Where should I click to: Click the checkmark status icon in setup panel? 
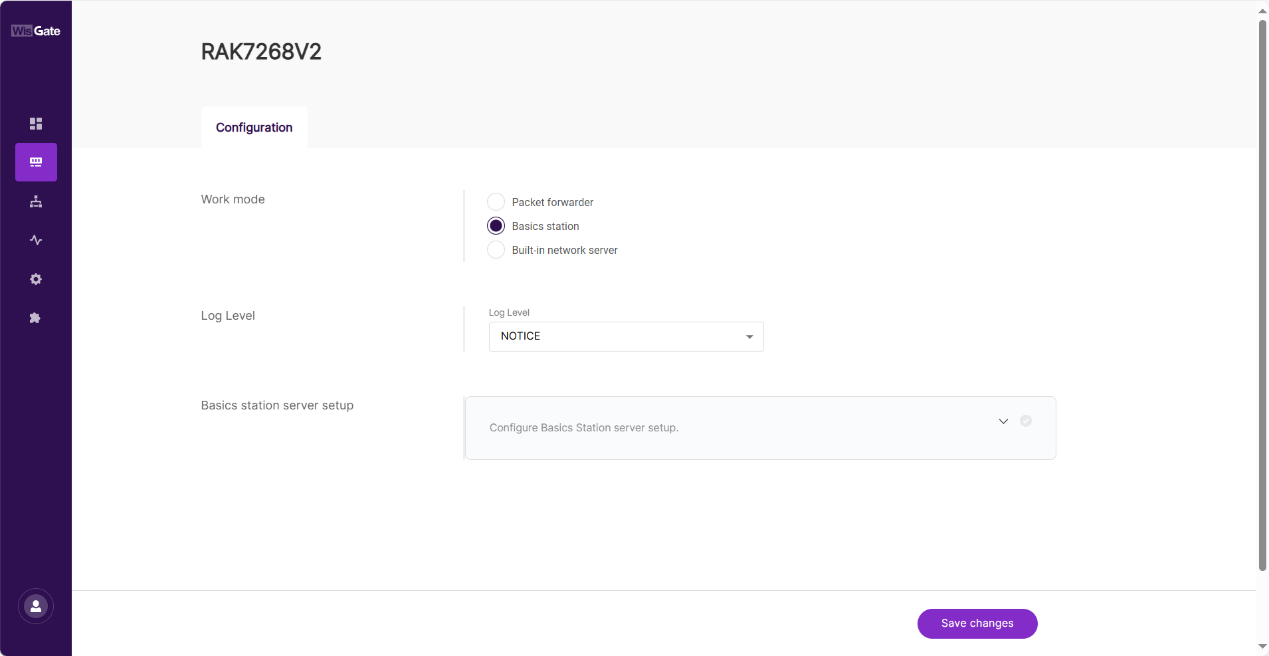pos(1025,421)
